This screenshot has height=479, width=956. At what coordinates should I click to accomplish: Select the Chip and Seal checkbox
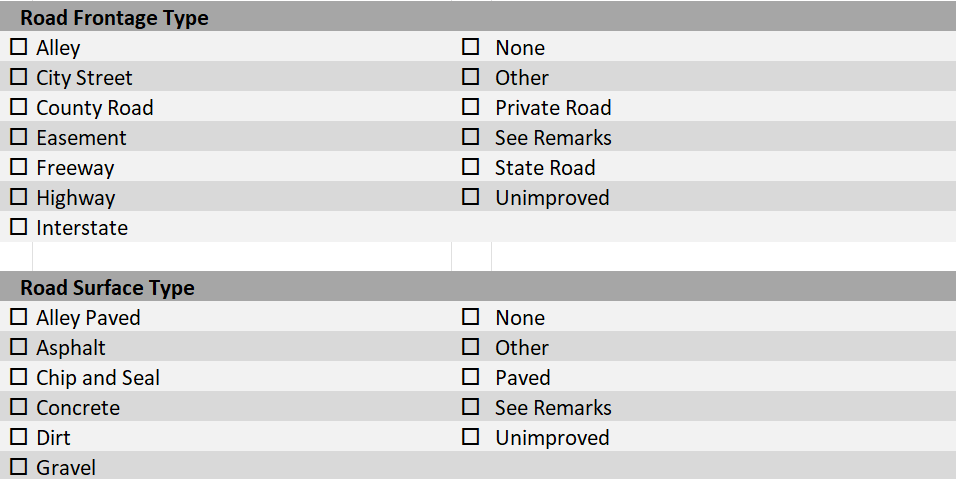(19, 377)
